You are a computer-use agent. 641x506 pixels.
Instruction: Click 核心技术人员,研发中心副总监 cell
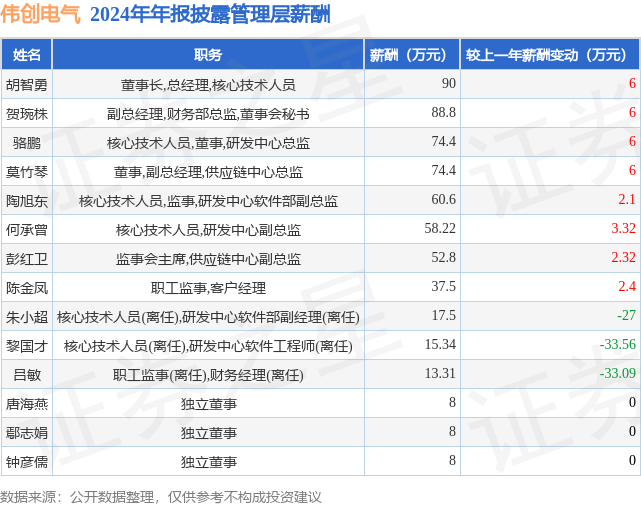tap(208, 230)
